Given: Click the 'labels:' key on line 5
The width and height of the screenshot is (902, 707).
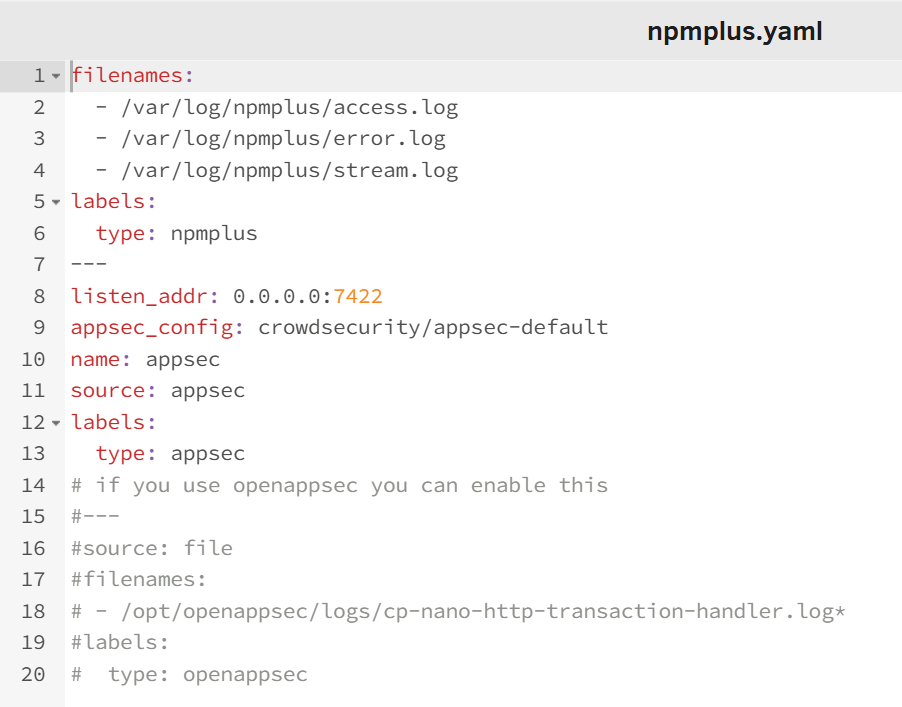Looking at the screenshot, I should (x=113, y=202).
